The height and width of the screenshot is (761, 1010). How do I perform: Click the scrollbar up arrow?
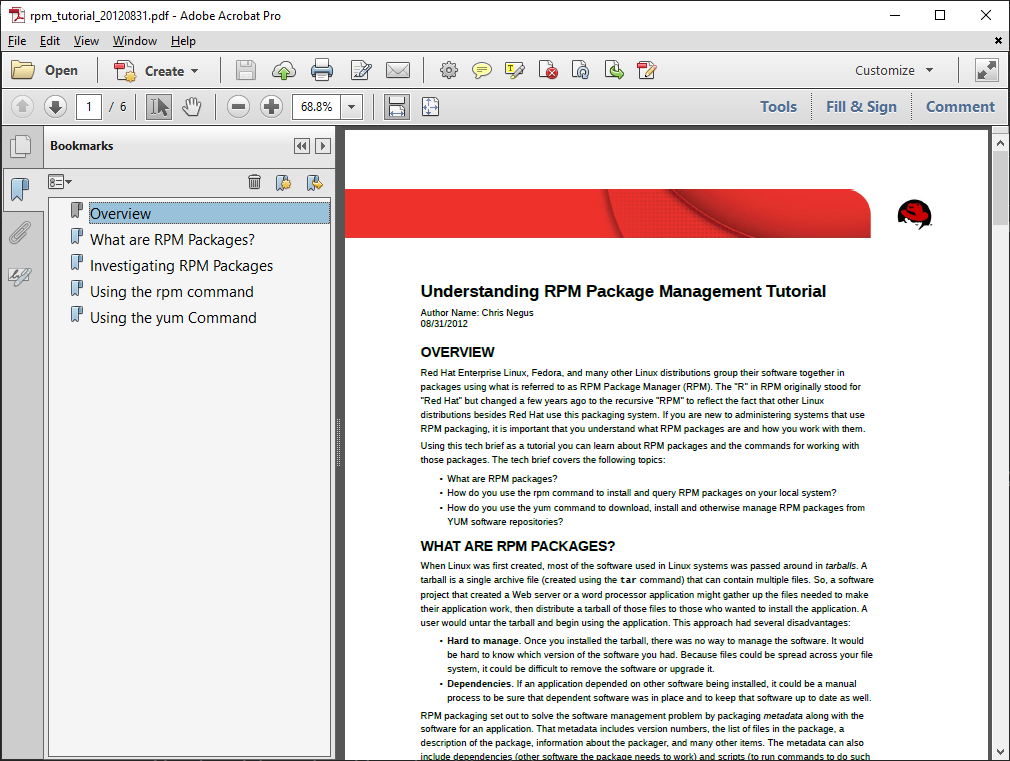point(1000,143)
